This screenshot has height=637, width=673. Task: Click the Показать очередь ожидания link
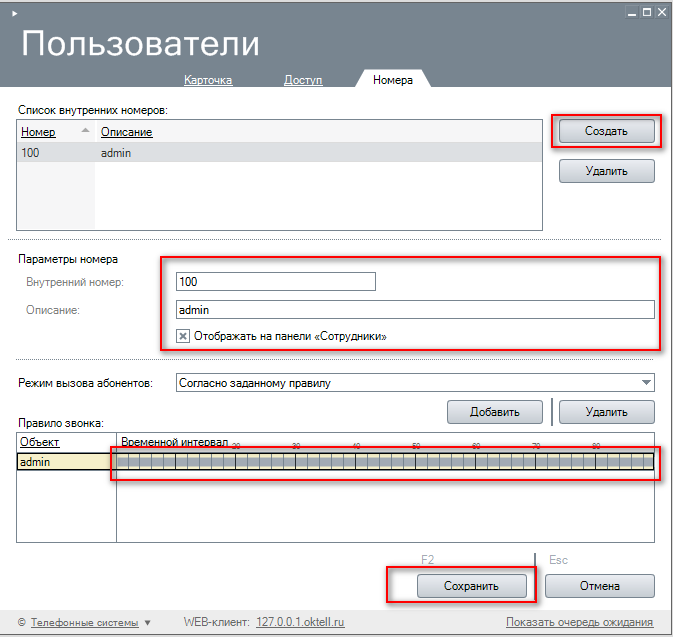point(579,622)
